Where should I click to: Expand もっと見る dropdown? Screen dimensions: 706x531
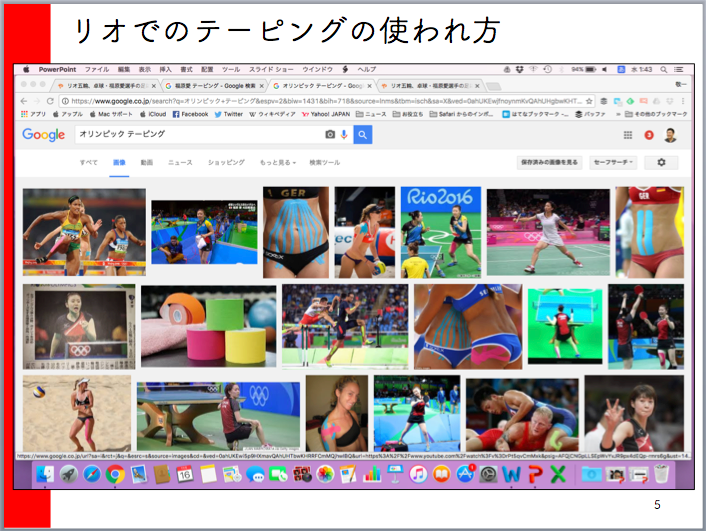tap(278, 163)
